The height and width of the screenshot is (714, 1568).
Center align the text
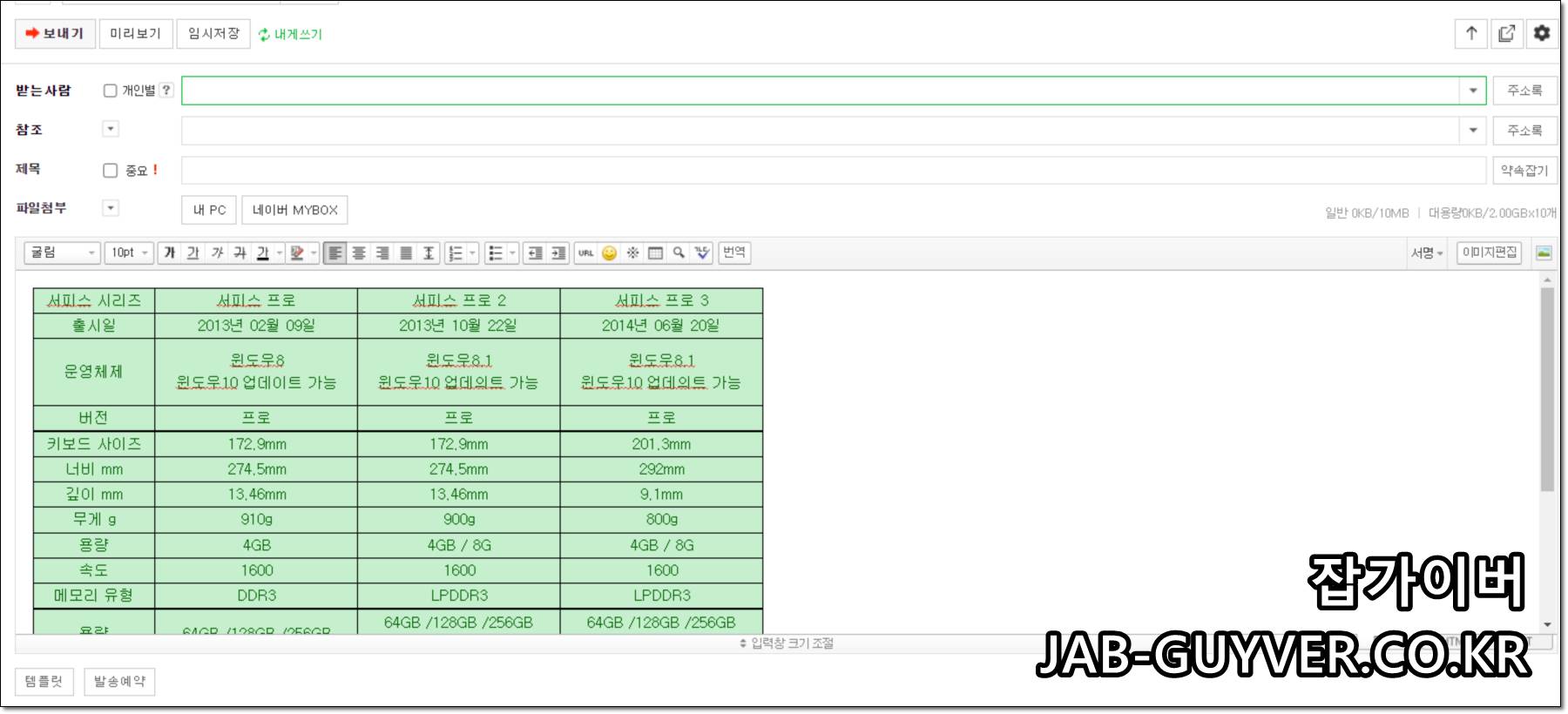point(358,253)
